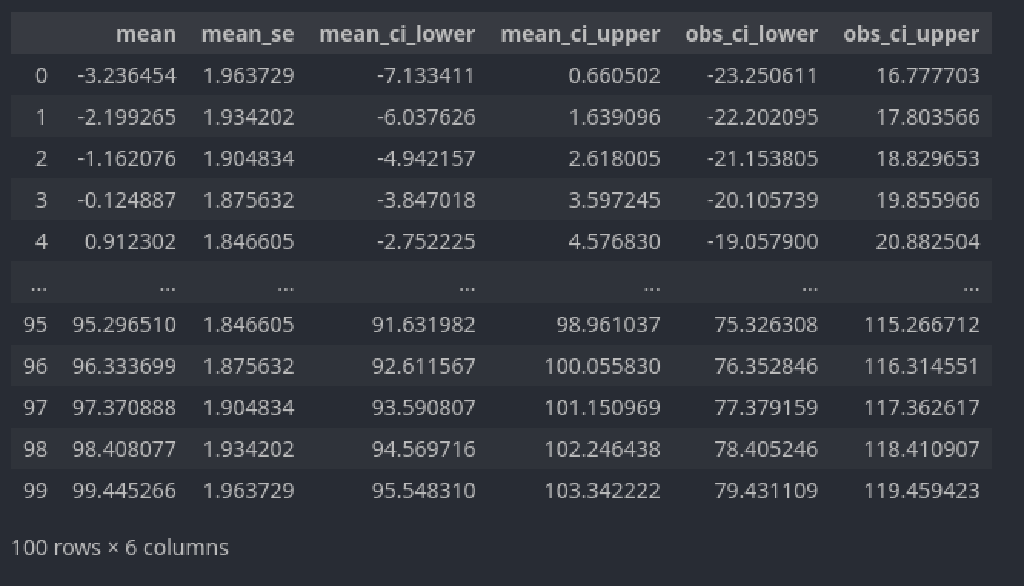The width and height of the screenshot is (1024, 586).
Task: Select cell value 3.597245
Action: (x=614, y=200)
